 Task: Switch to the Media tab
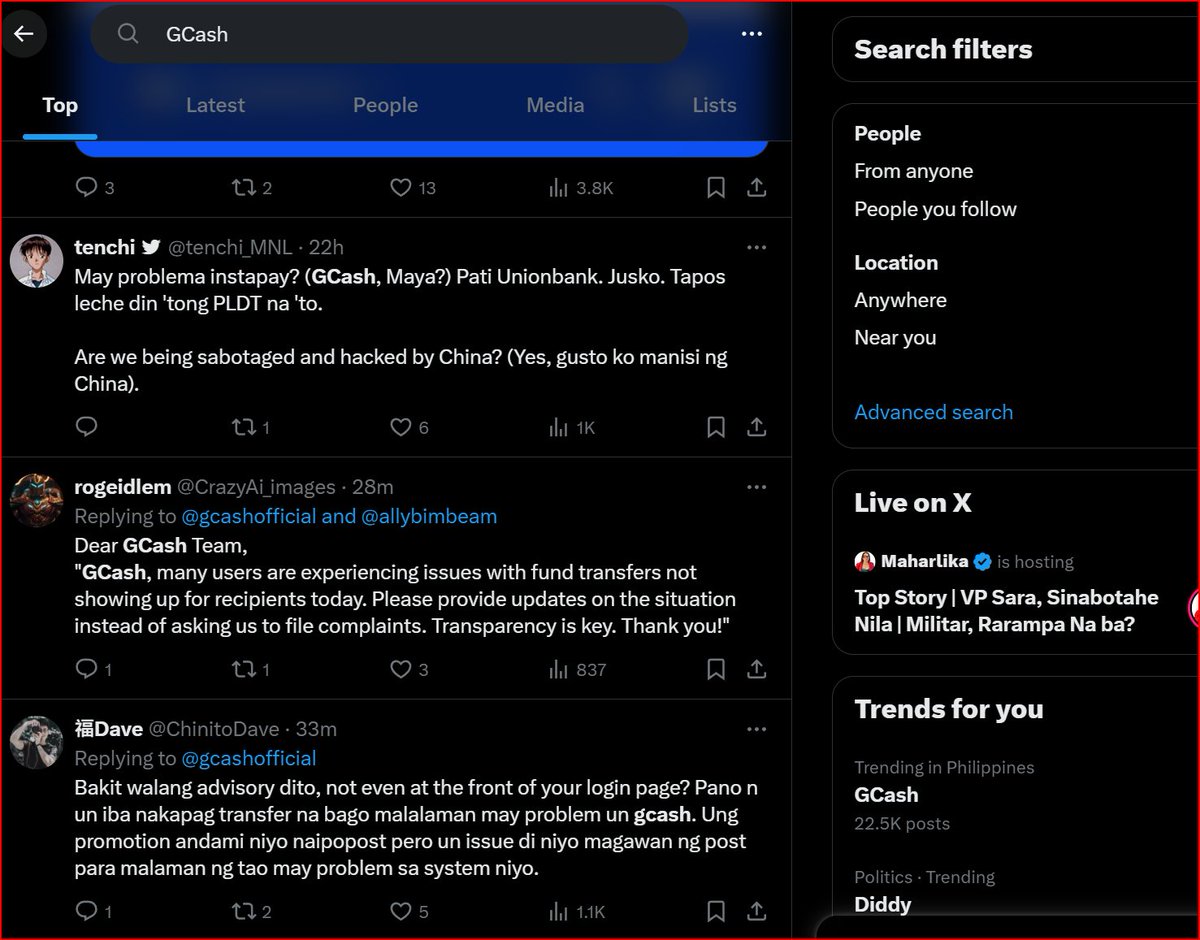[x=555, y=105]
